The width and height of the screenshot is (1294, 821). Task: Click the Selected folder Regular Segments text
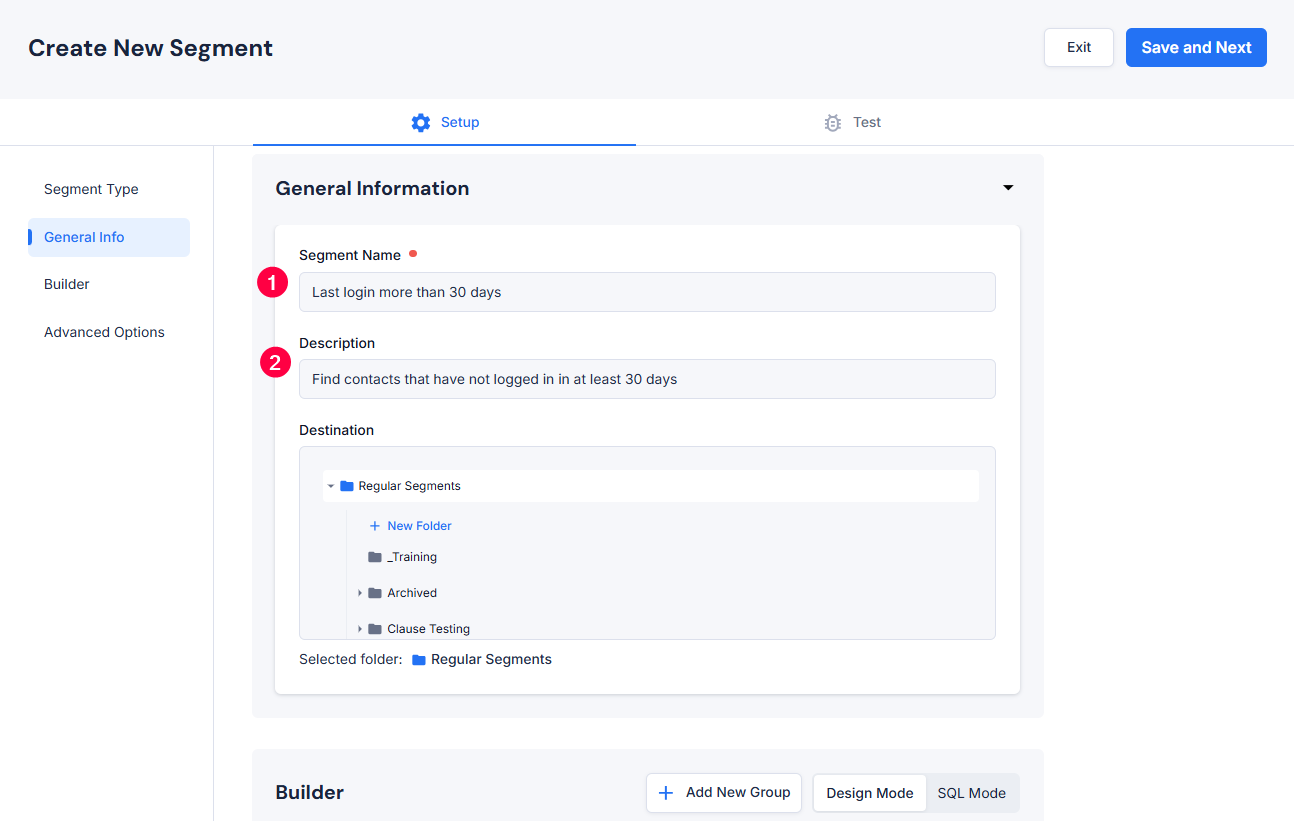pyautogui.click(x=491, y=660)
